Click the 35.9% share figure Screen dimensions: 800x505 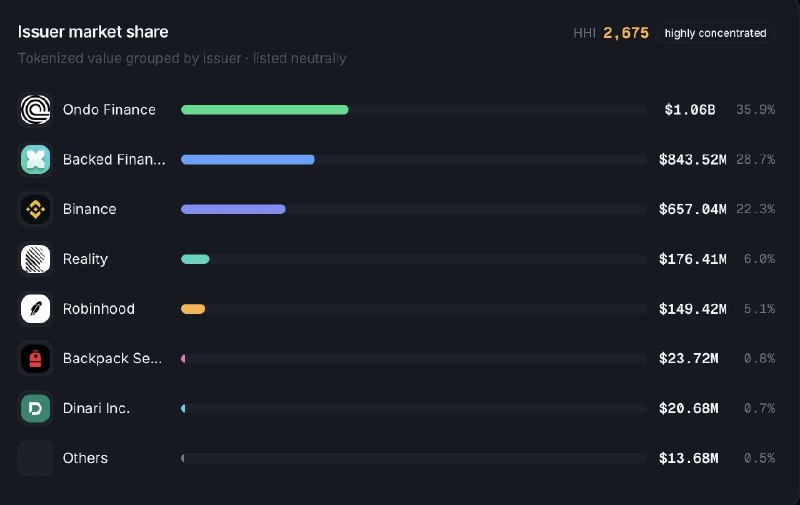point(756,110)
